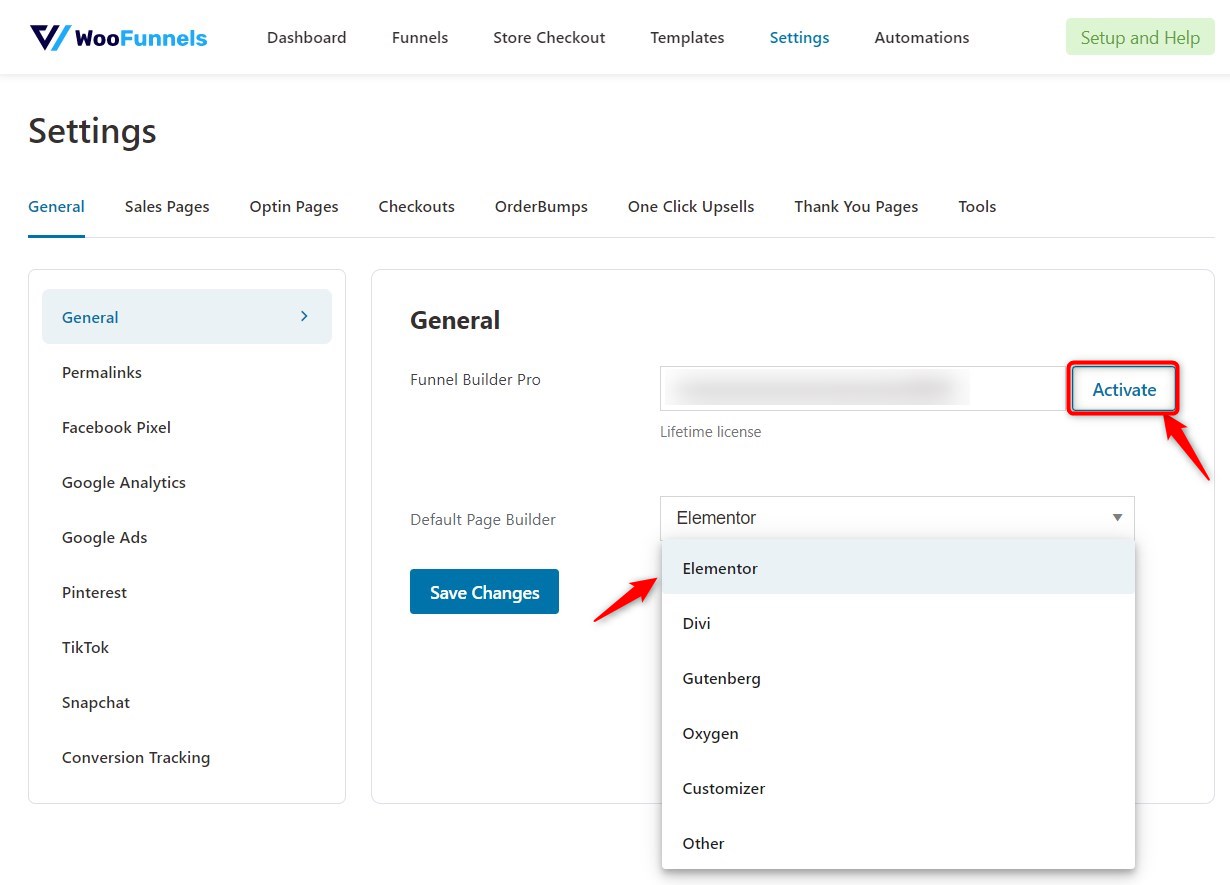Choose Oxygen from the dropdown list
This screenshot has height=885, width=1230.
898,733
